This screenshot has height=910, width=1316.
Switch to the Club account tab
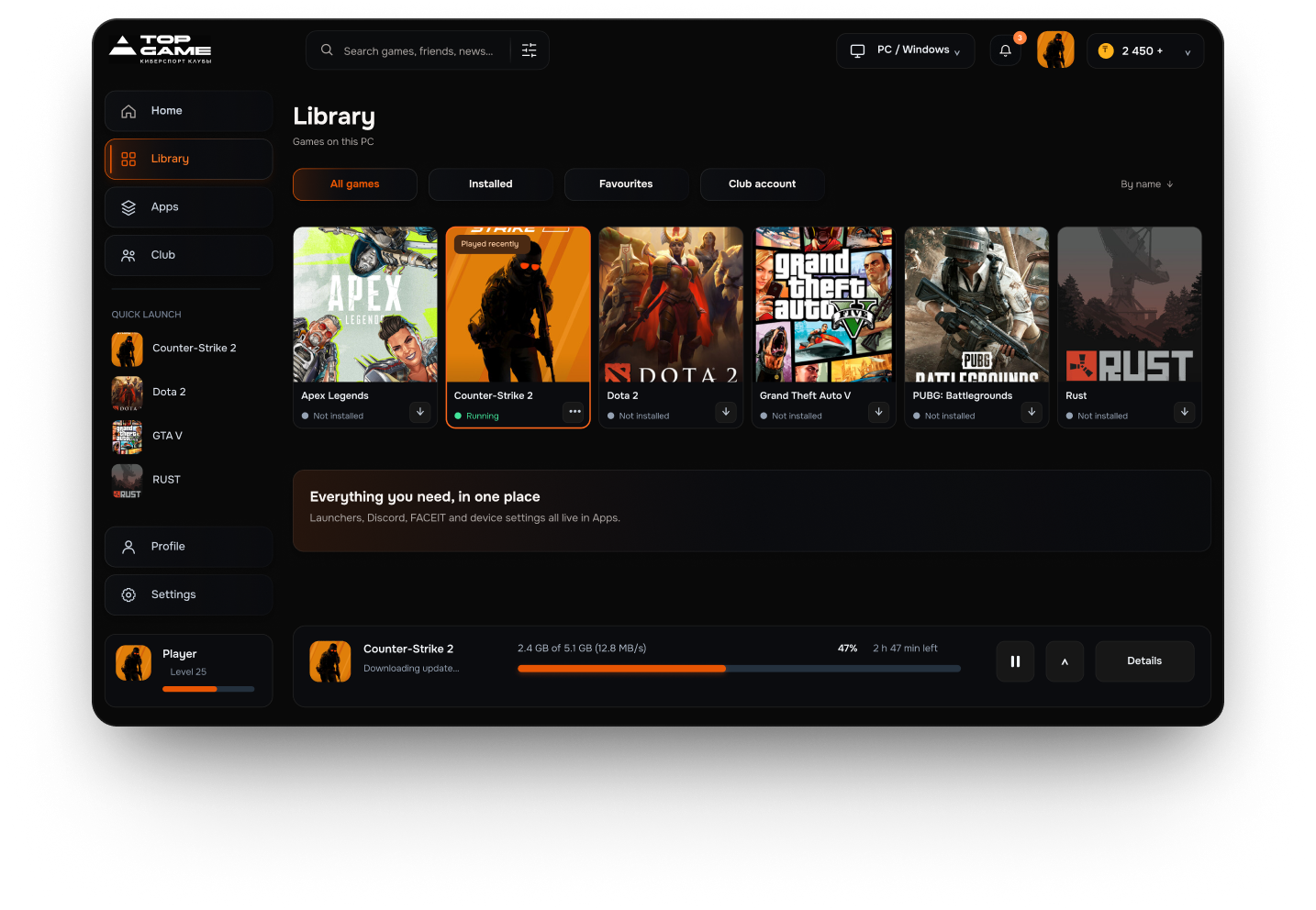coord(762,184)
